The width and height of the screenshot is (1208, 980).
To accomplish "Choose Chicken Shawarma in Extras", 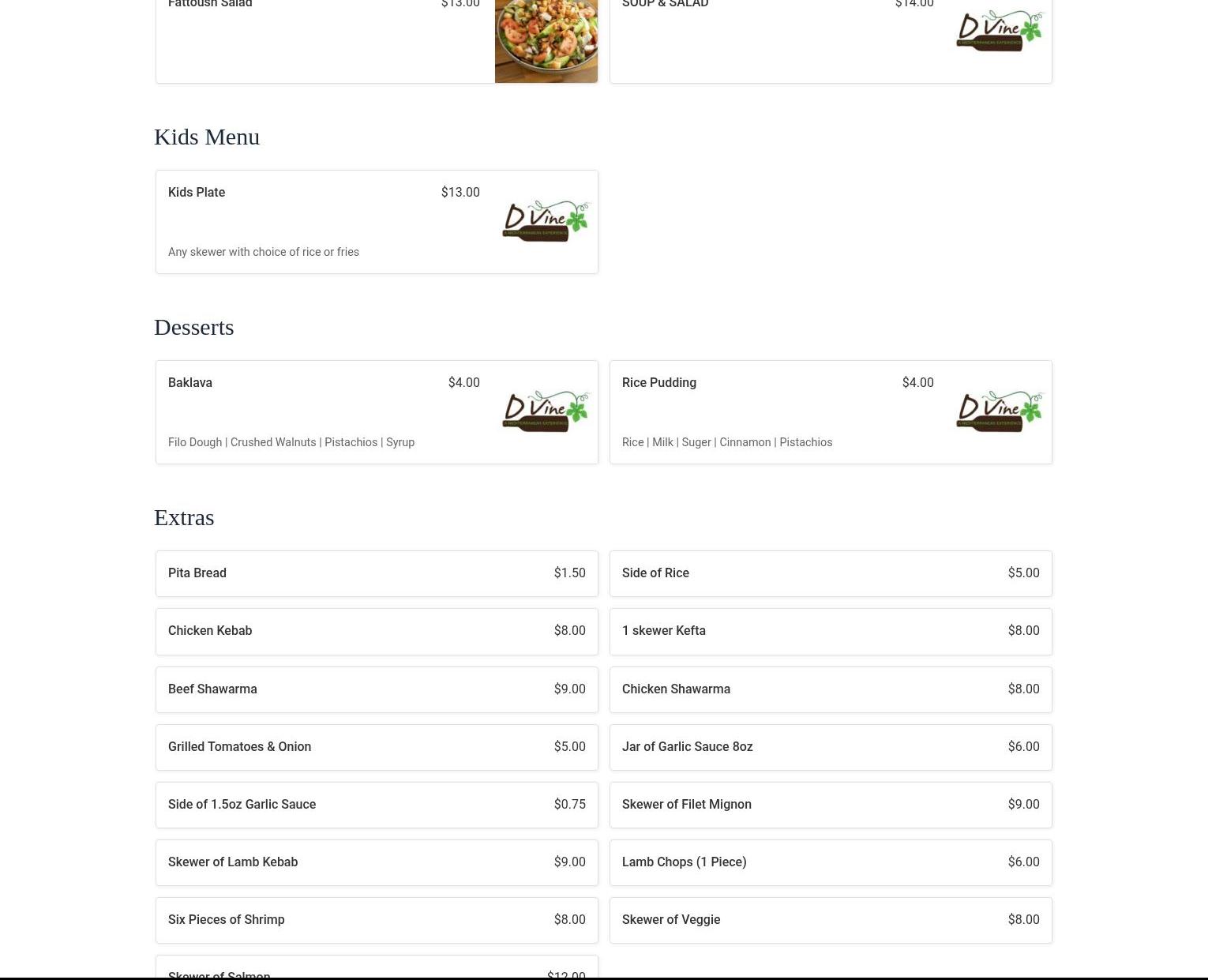I will click(831, 689).
